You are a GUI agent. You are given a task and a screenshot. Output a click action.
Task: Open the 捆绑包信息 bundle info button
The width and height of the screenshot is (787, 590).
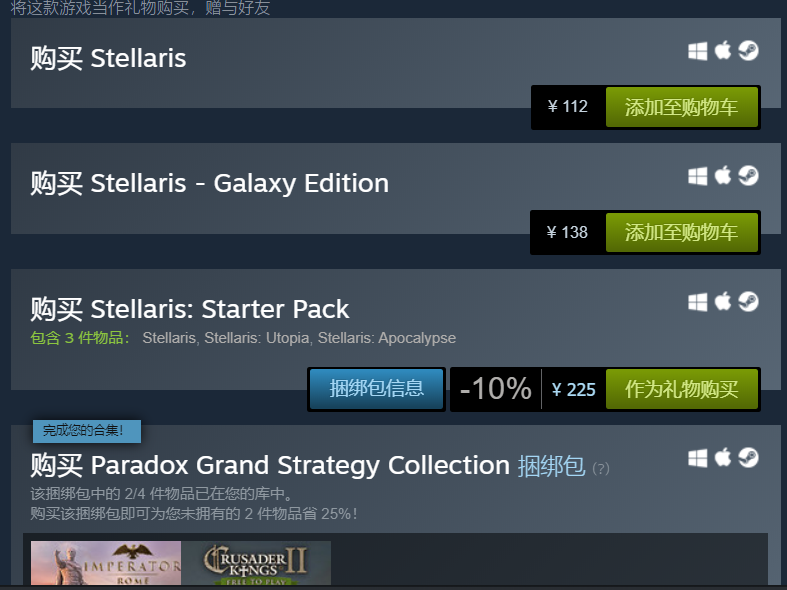[376, 389]
